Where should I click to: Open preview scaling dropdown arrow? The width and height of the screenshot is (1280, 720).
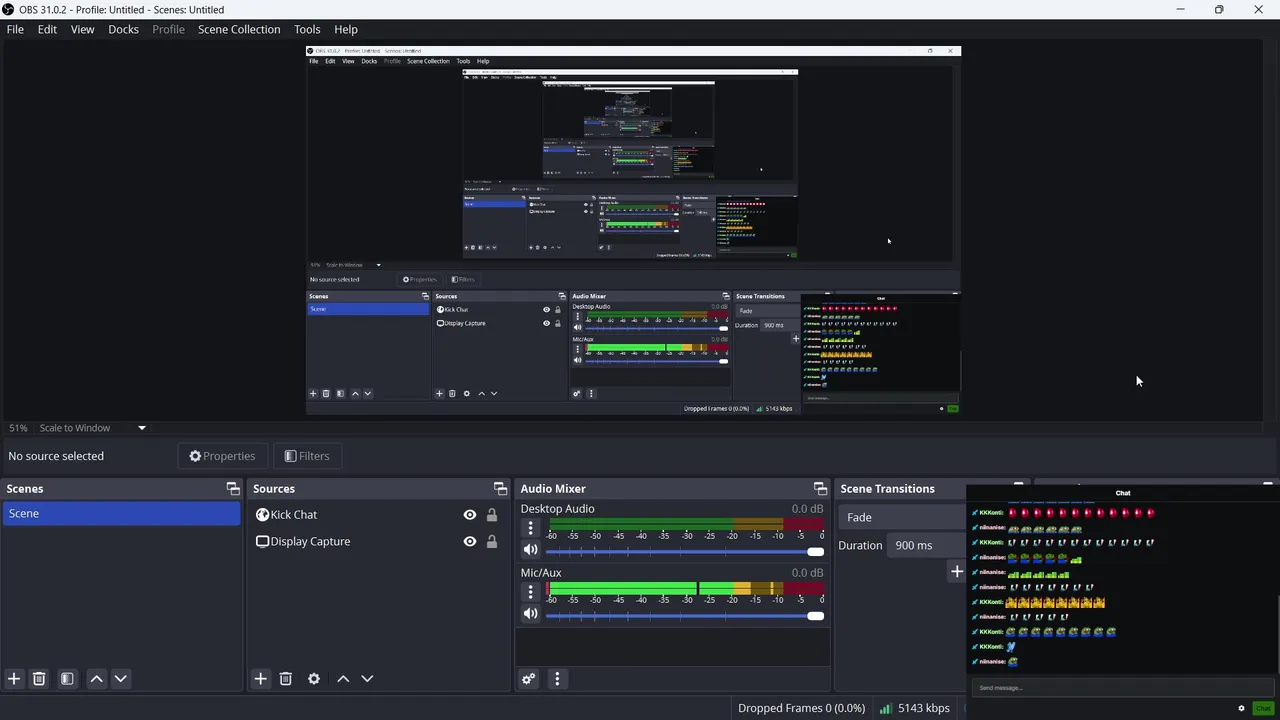point(142,428)
